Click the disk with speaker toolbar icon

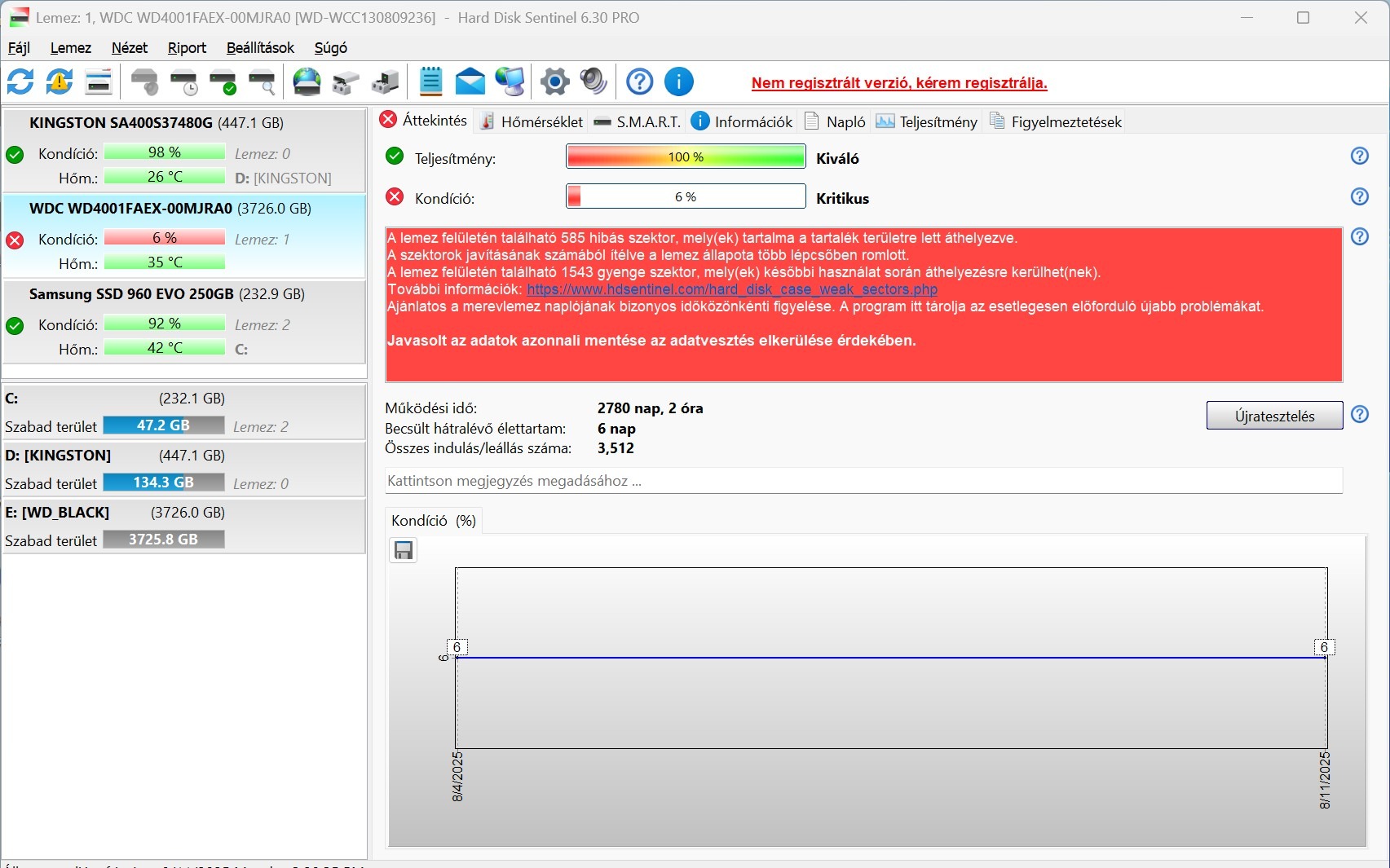coord(144,82)
